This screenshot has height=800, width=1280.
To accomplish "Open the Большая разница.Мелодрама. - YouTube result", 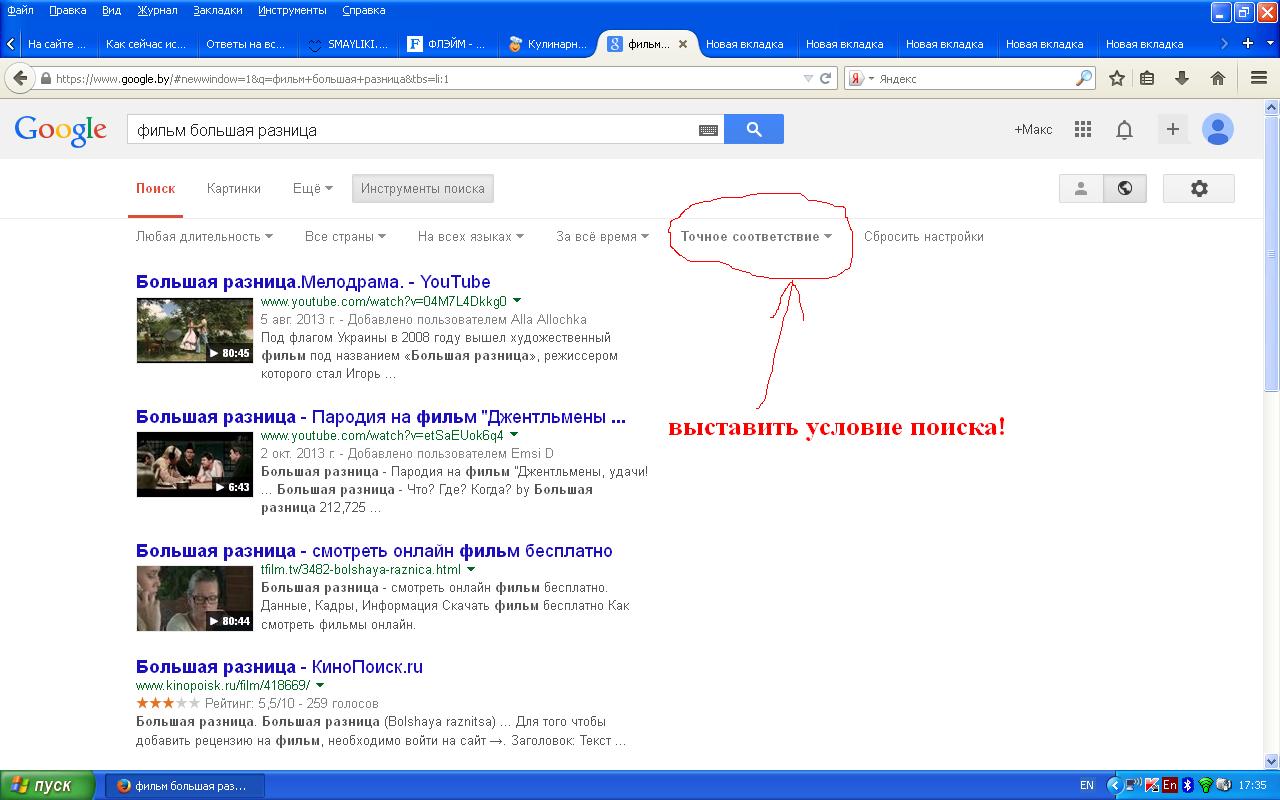I will click(x=313, y=282).
